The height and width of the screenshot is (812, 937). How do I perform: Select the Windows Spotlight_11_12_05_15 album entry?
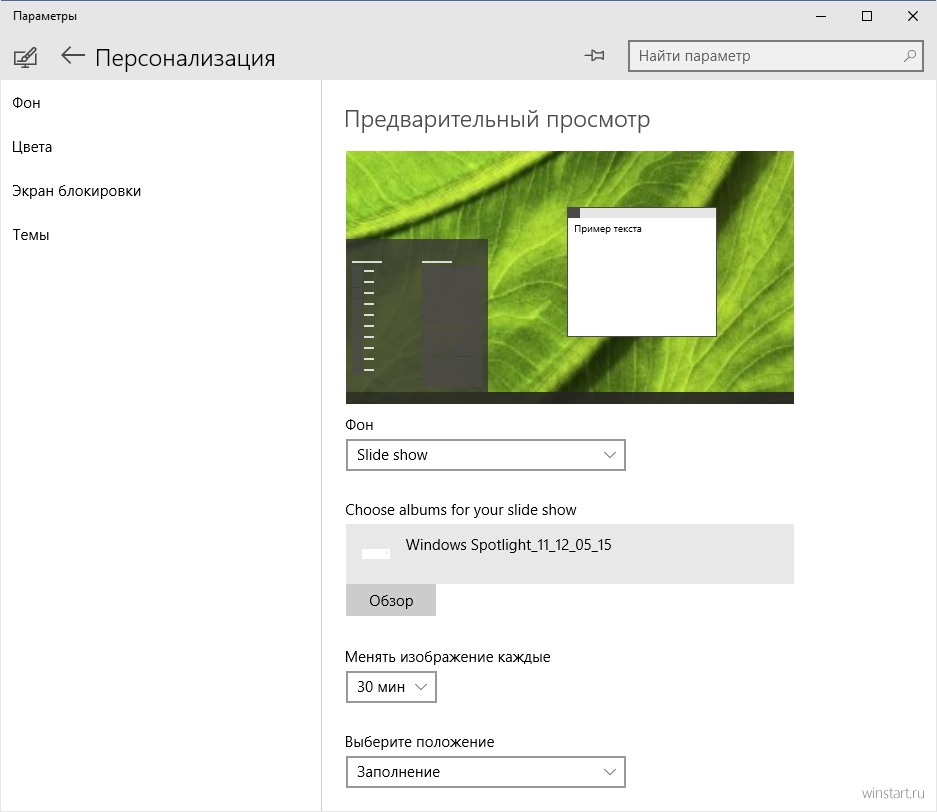pos(569,554)
